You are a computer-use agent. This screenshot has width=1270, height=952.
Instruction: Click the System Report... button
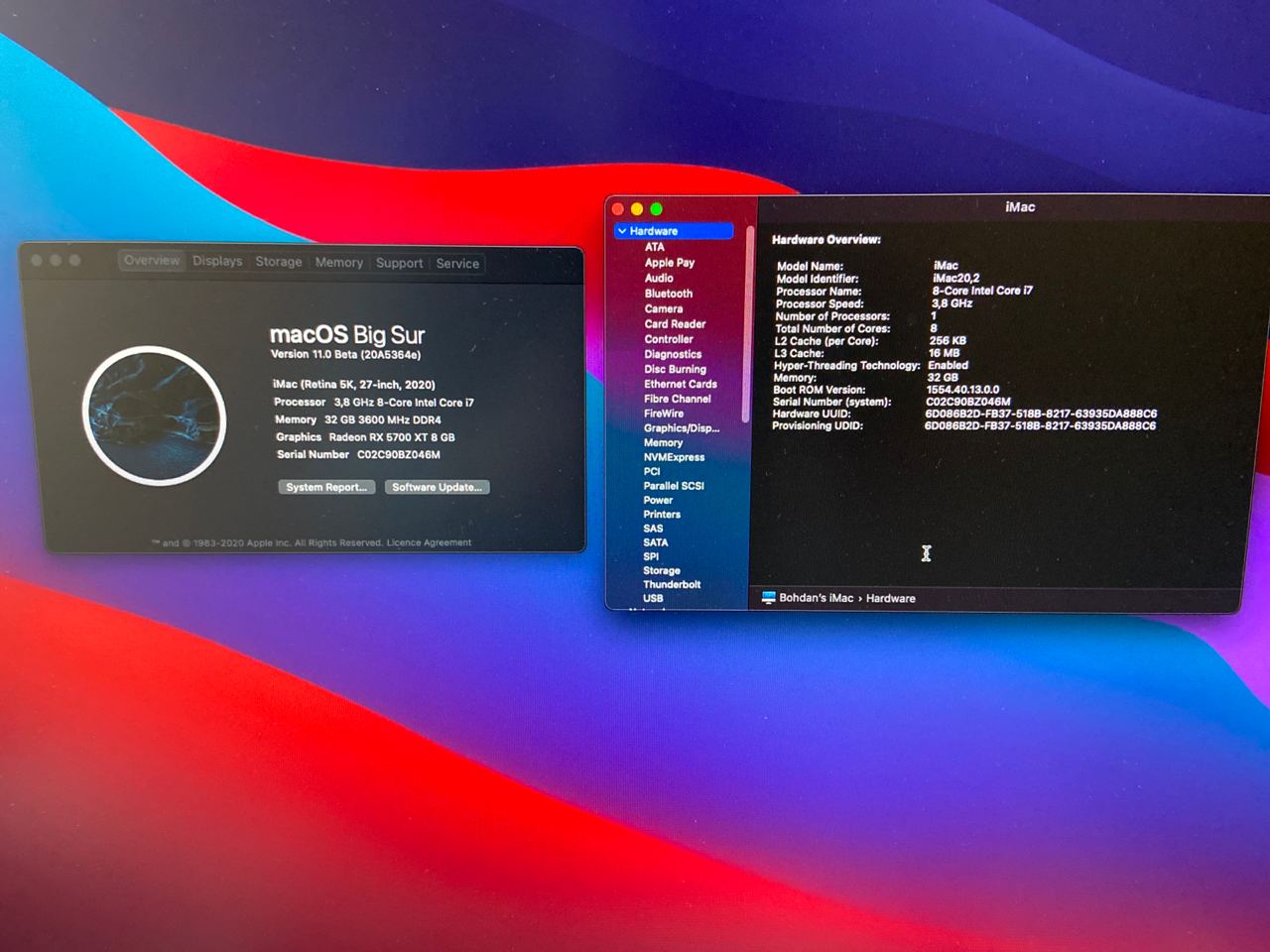click(326, 487)
